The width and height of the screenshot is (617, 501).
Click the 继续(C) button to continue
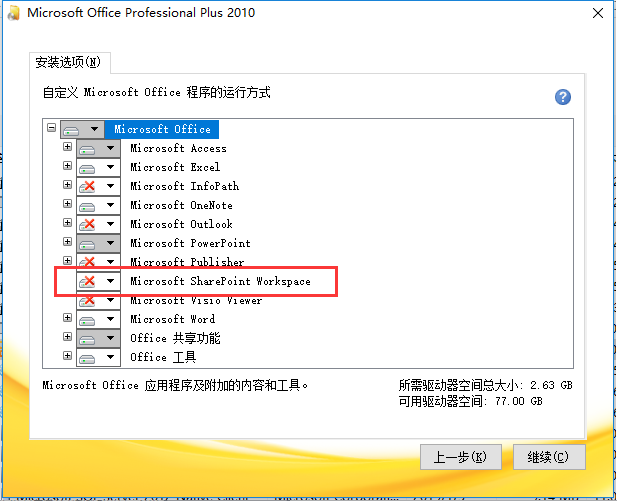click(549, 457)
